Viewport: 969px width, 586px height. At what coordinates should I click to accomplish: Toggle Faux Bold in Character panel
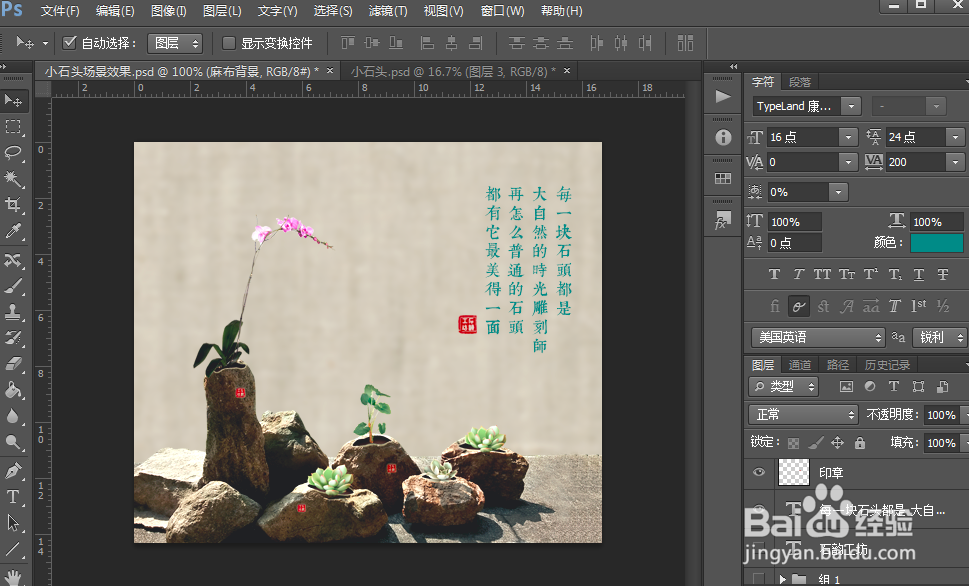pos(774,274)
